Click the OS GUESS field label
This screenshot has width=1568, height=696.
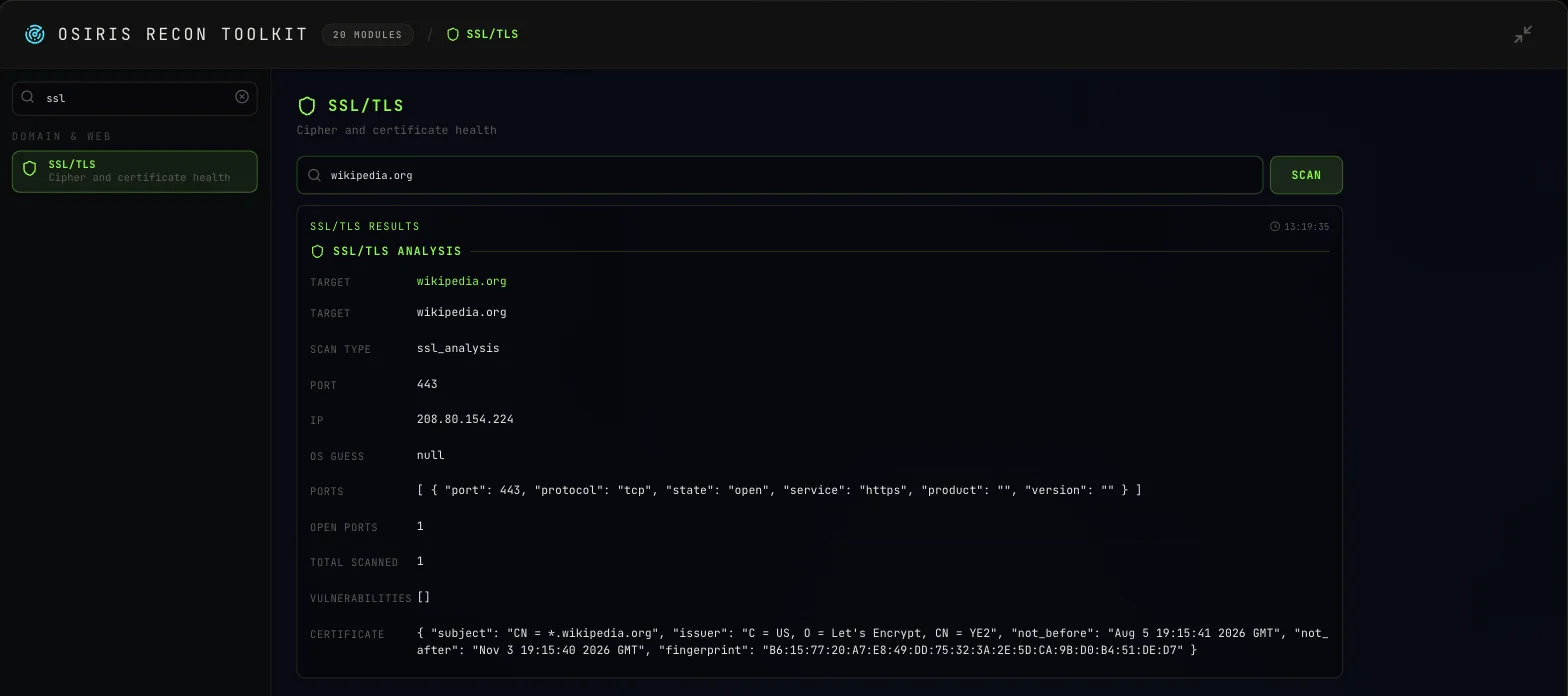click(x=337, y=456)
